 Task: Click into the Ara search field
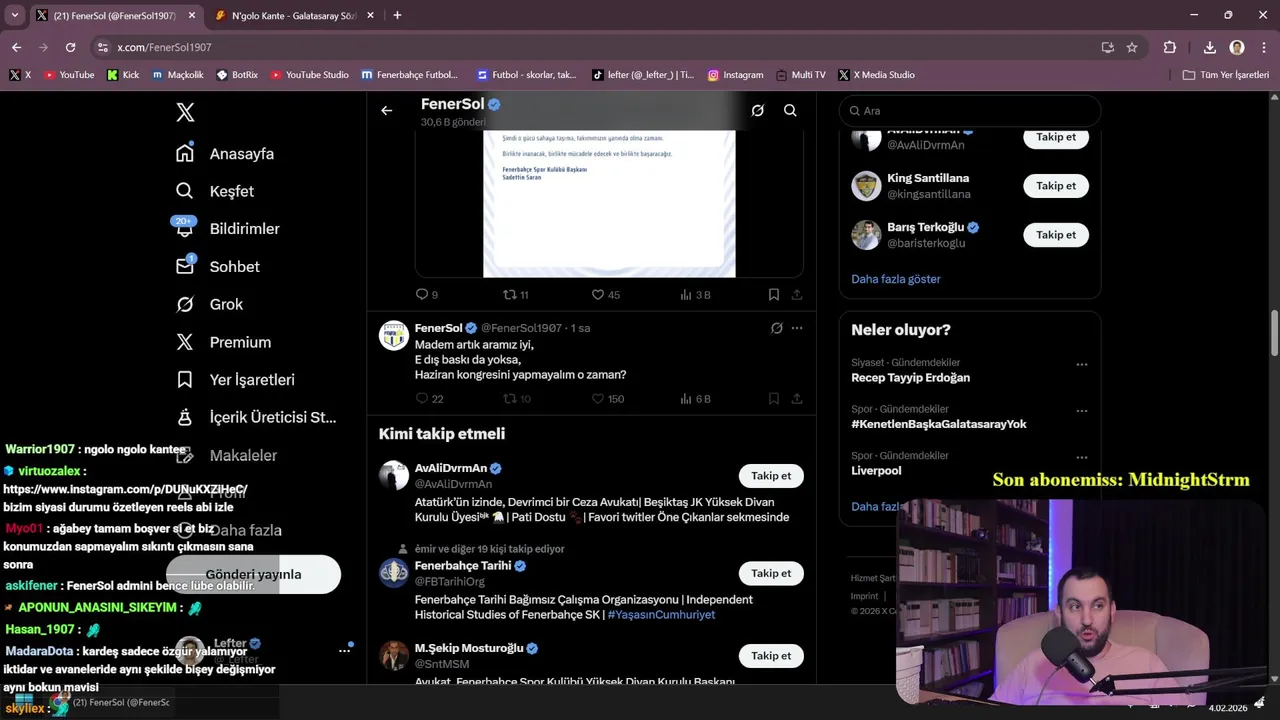click(970, 111)
